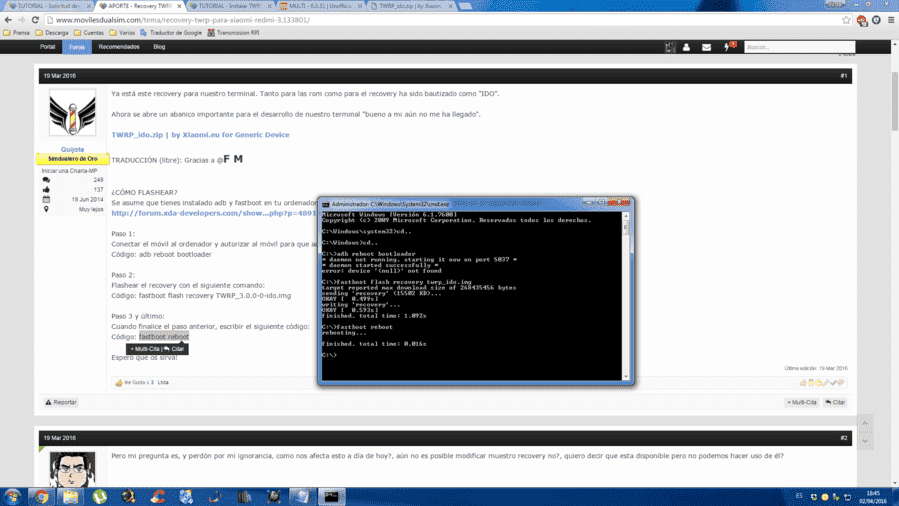This screenshot has height=506, width=899.
Task: Open the alerts lightning icon with badge
Action: click(x=729, y=46)
